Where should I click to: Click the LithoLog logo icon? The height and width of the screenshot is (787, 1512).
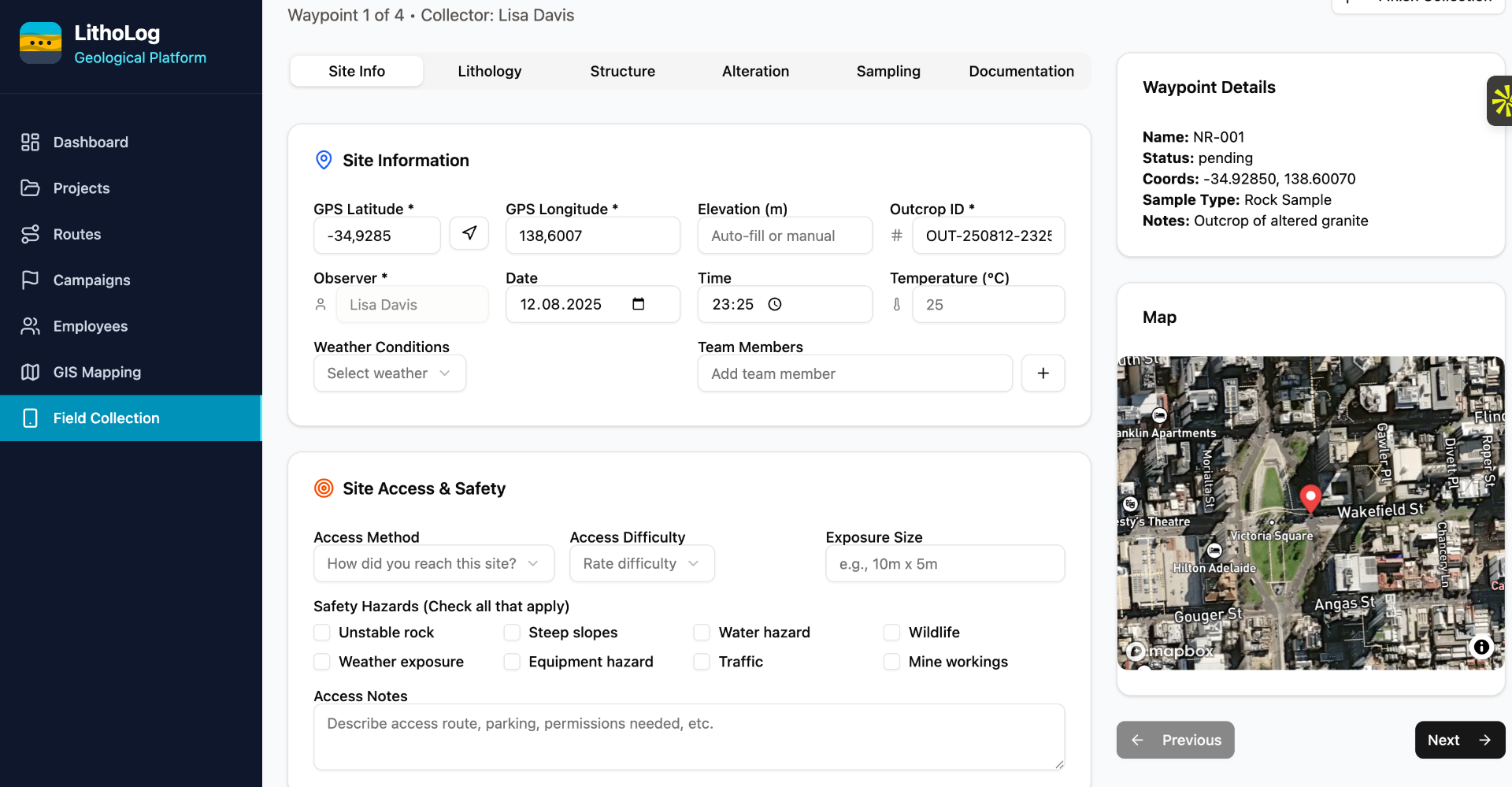(41, 43)
